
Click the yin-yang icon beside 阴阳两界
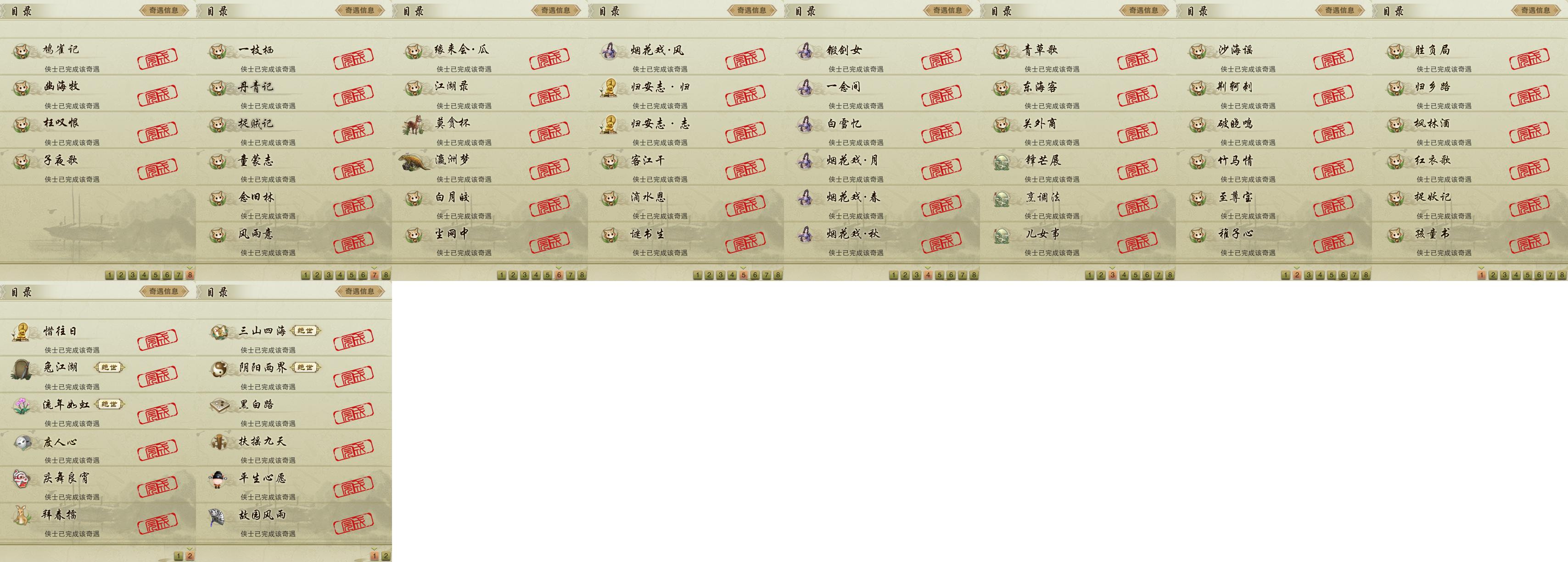pyautogui.click(x=218, y=369)
